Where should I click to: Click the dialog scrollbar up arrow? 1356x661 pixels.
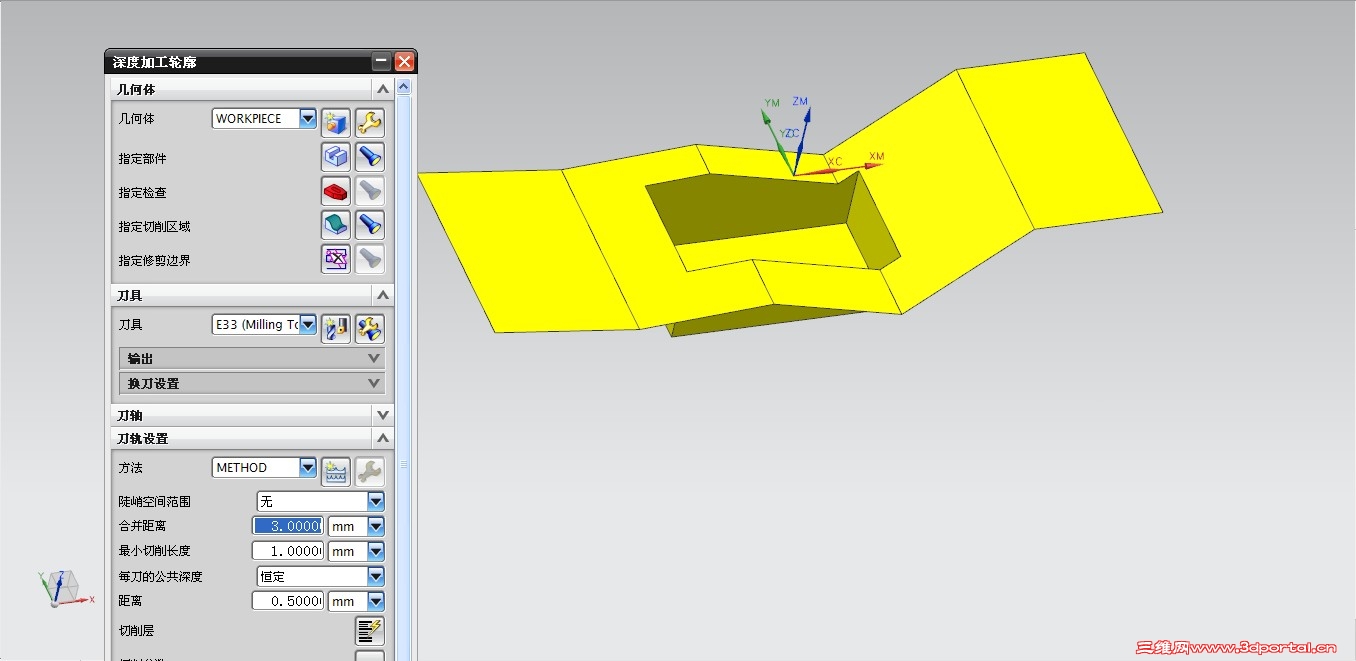click(x=405, y=87)
